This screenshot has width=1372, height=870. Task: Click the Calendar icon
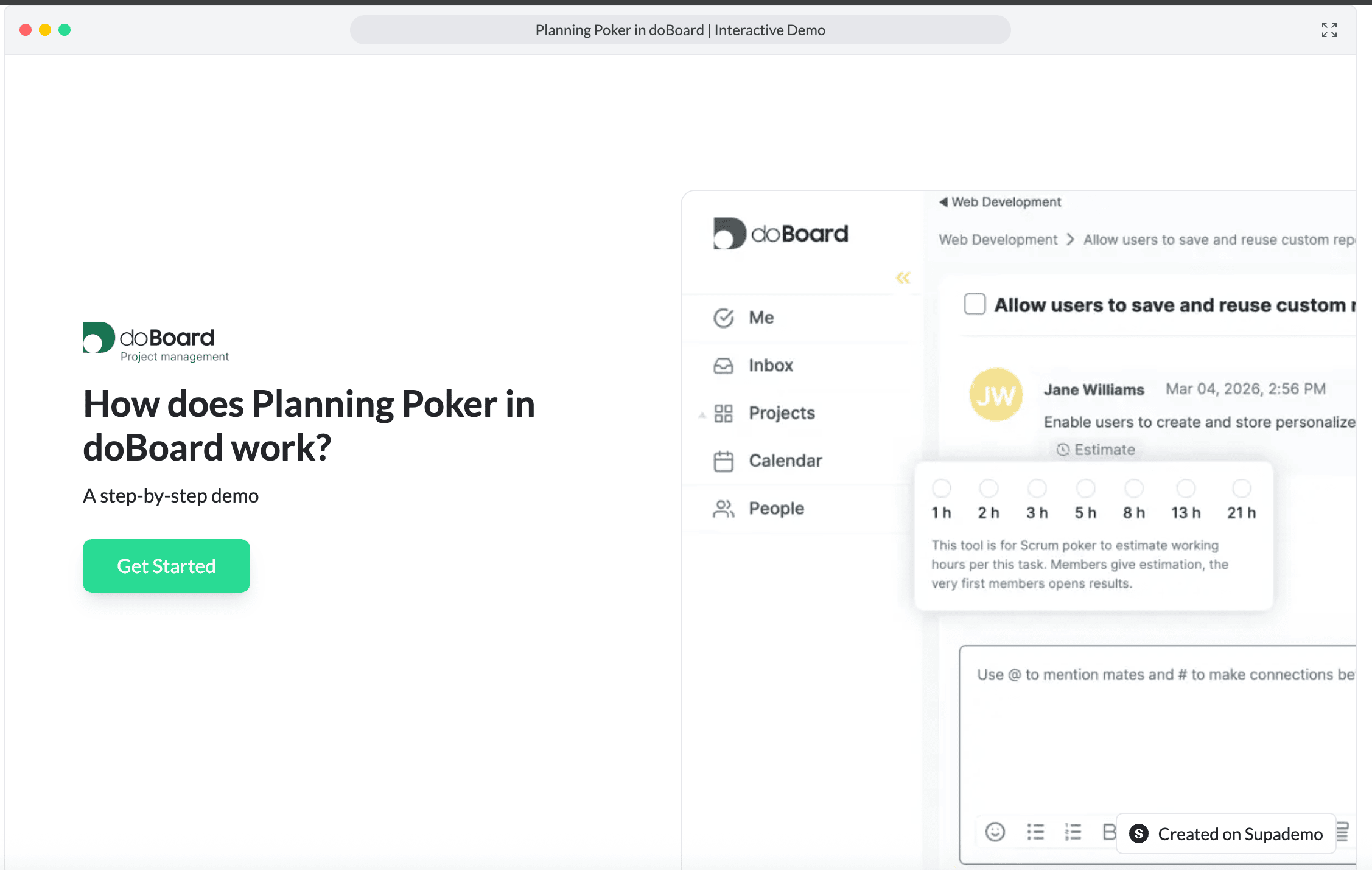pos(723,461)
